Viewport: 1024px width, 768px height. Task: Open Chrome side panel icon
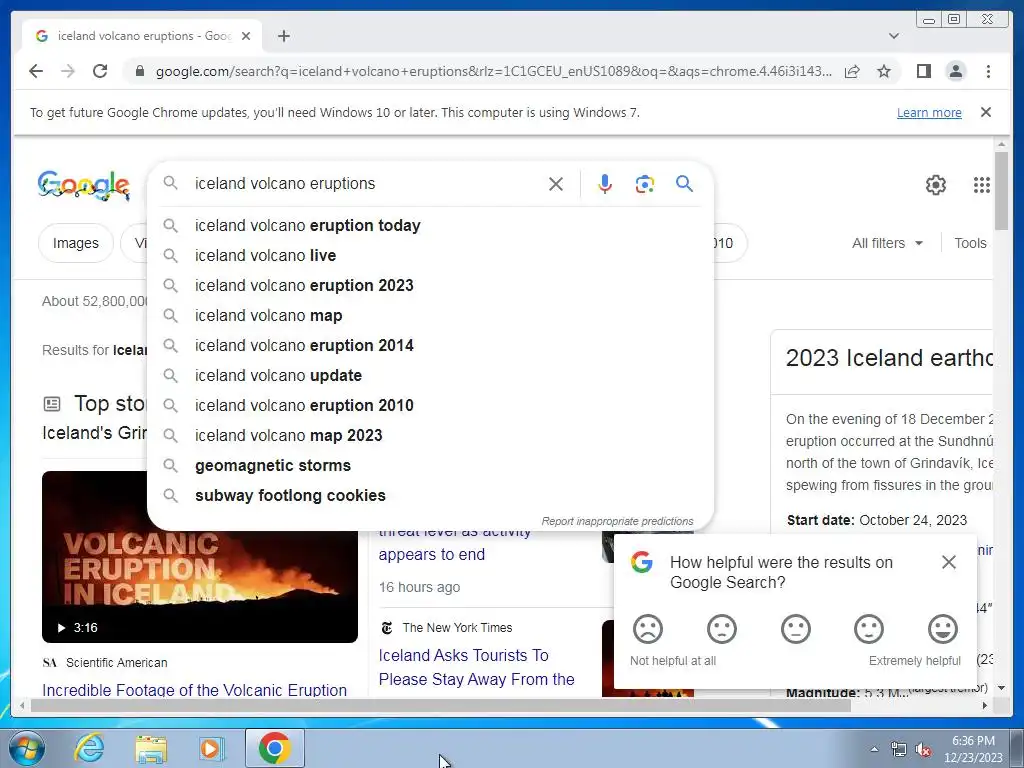(x=923, y=71)
